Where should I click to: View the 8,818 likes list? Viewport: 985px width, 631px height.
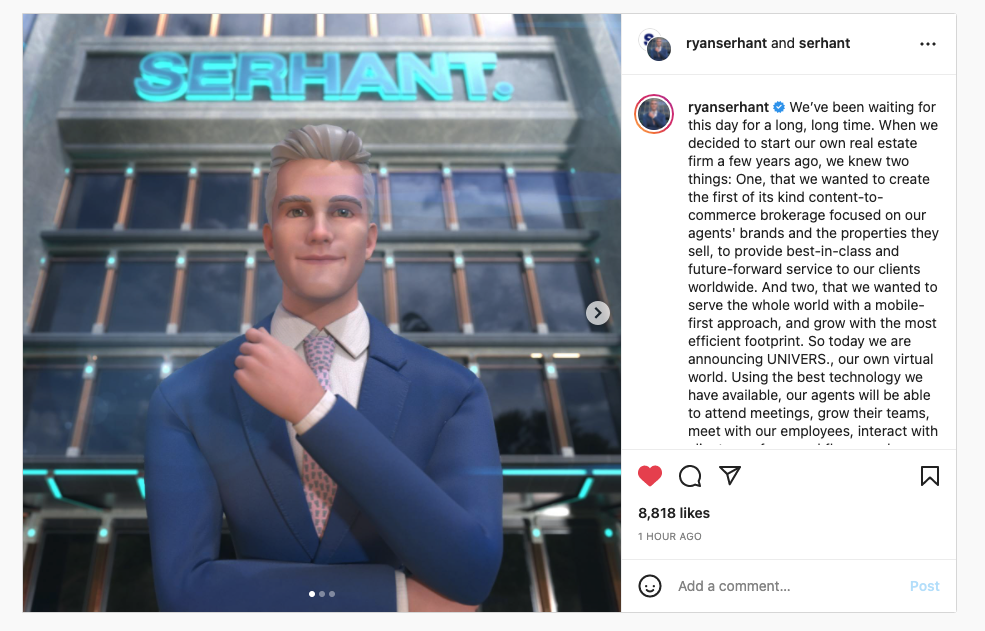[x=674, y=513]
